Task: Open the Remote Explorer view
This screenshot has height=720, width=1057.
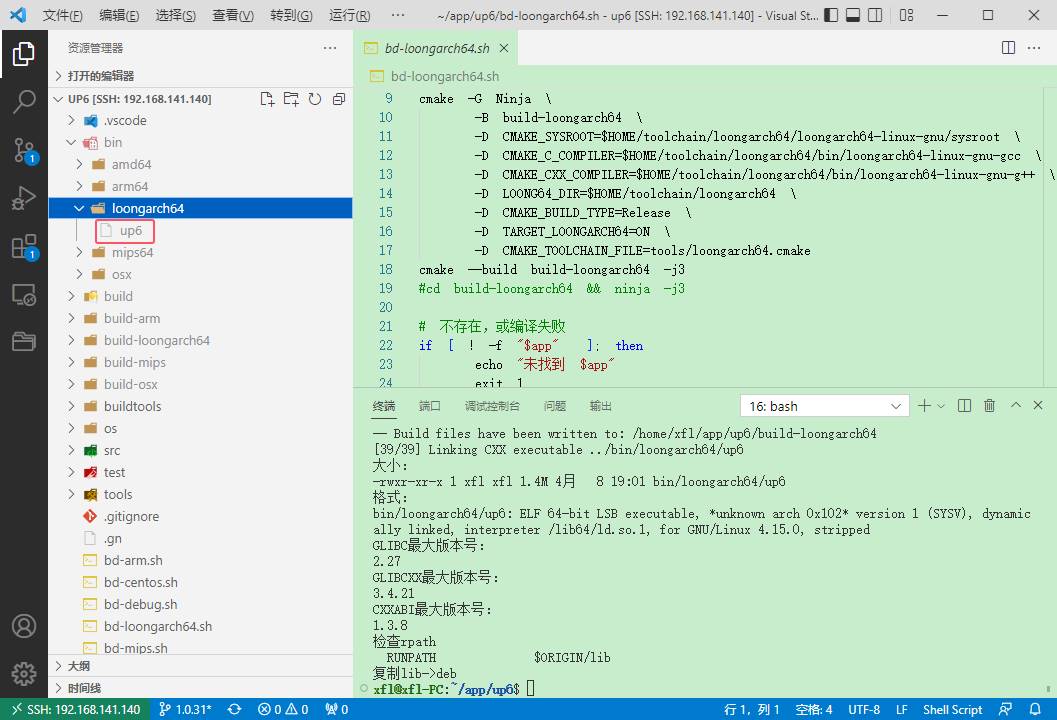Action: (24, 294)
